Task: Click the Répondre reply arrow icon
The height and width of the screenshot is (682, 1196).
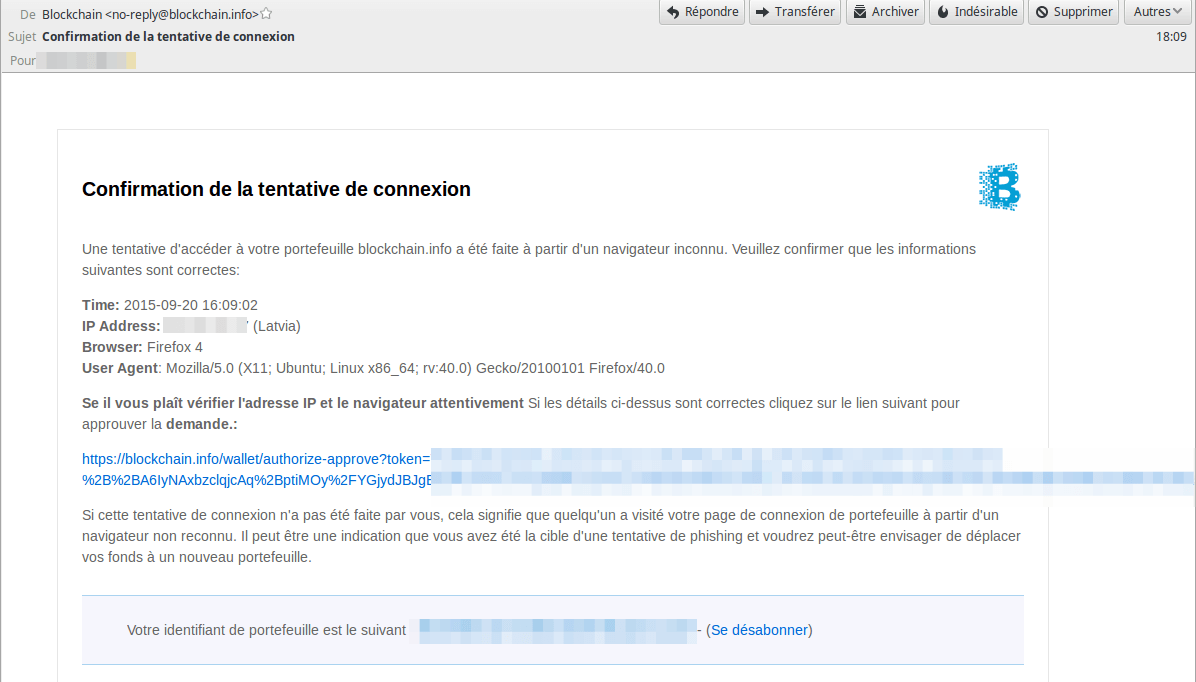Action: (x=673, y=12)
